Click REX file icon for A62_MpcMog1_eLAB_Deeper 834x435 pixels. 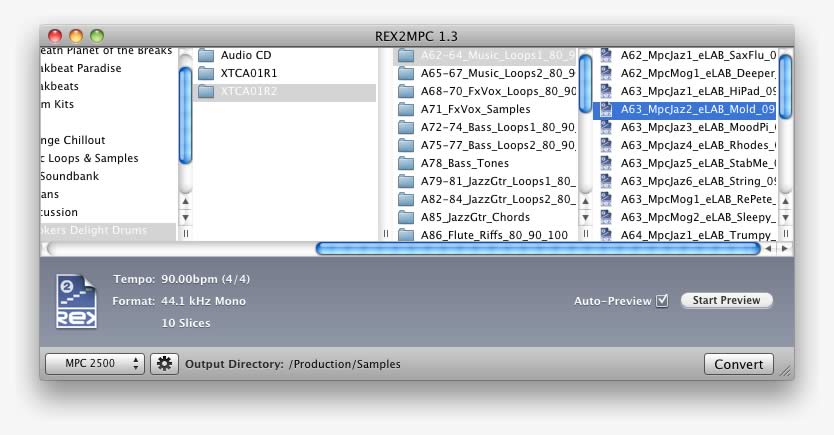coord(606,73)
